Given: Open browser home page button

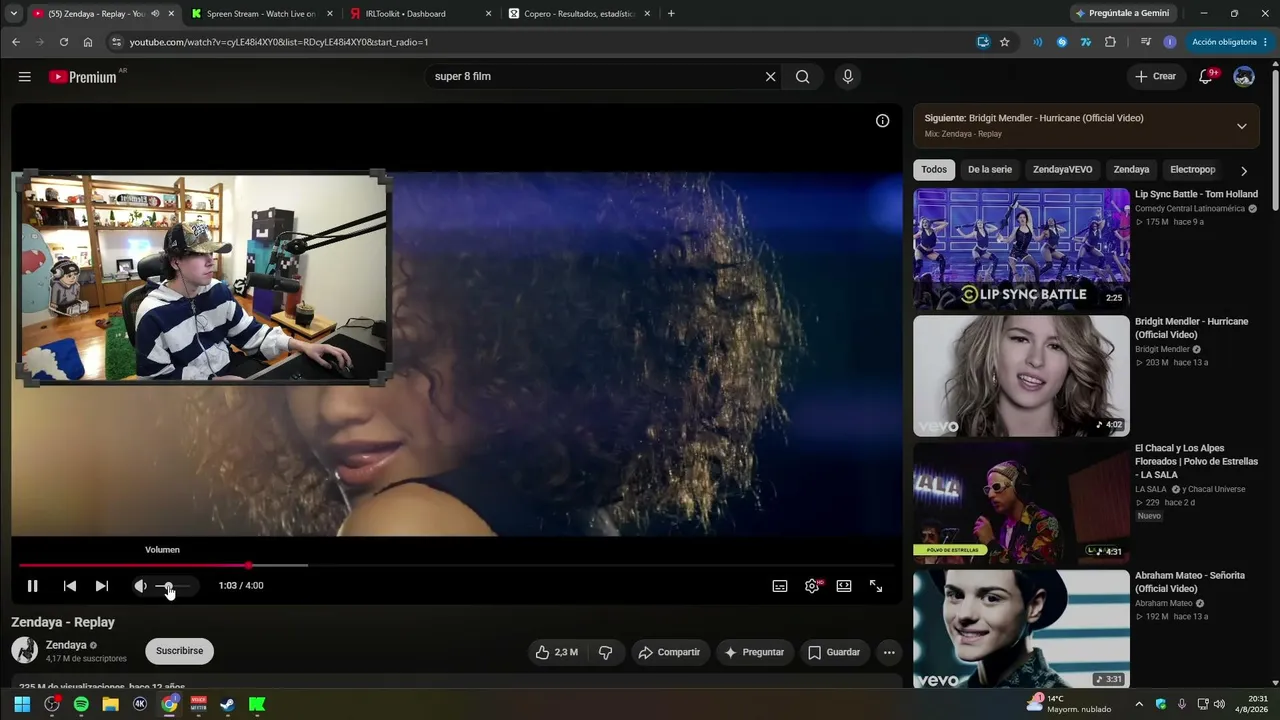Looking at the screenshot, I should (x=88, y=42).
